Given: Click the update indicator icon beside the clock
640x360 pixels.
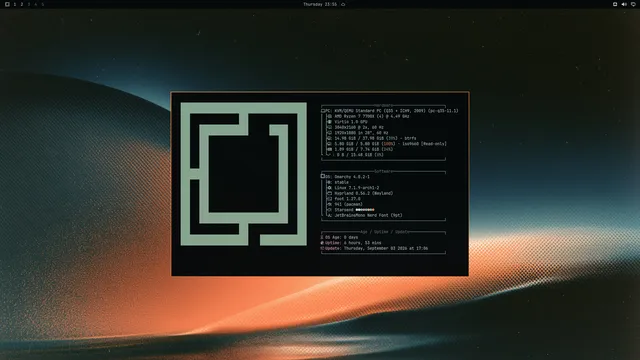Looking at the screenshot, I should click(x=343, y=4).
